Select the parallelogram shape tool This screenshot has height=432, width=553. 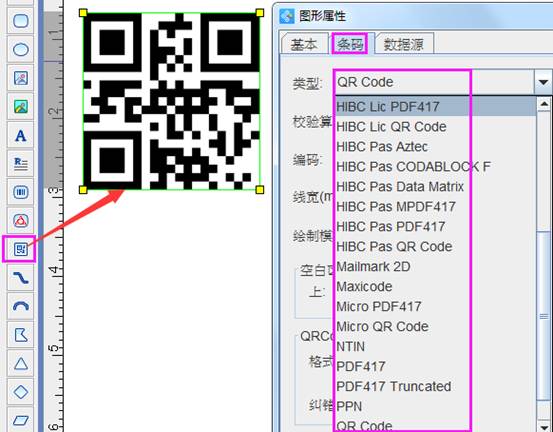pyautogui.click(x=21, y=420)
